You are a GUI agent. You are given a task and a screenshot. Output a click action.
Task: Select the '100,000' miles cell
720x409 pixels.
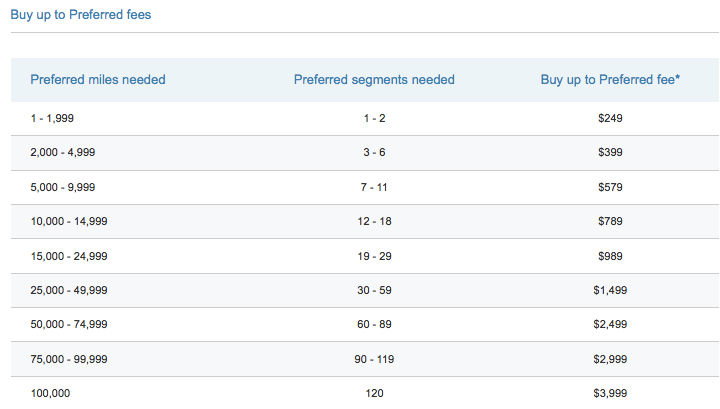pos(50,393)
